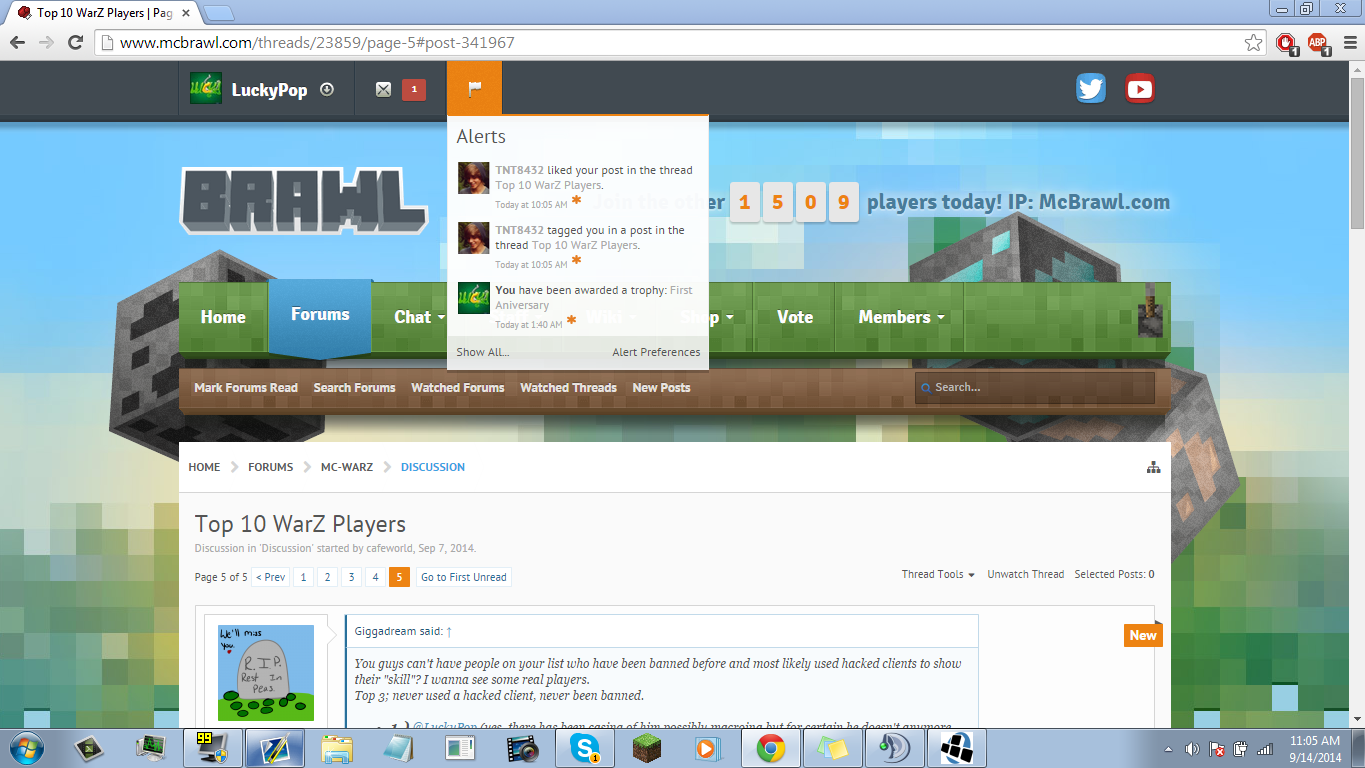The width and height of the screenshot is (1365, 768).
Task: Click the DISCUSSION breadcrumb
Action: click(x=433, y=467)
